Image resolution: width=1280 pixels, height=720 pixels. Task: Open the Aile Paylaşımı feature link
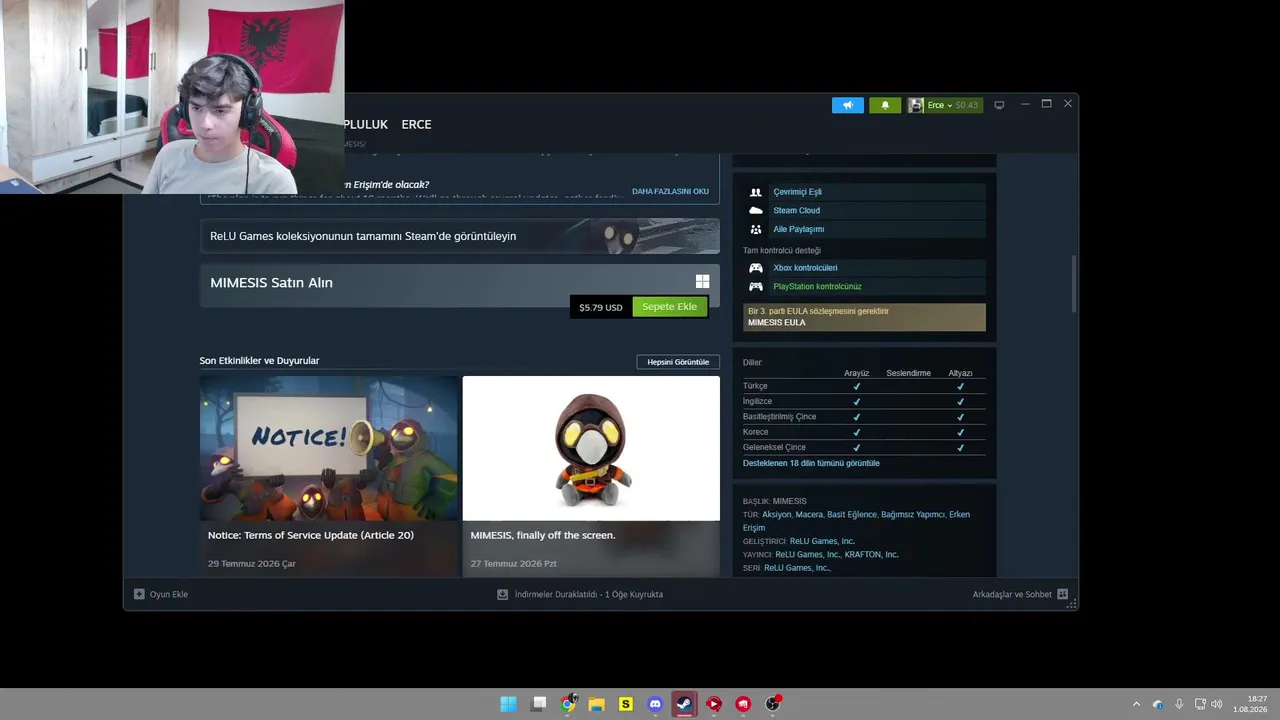click(x=798, y=229)
